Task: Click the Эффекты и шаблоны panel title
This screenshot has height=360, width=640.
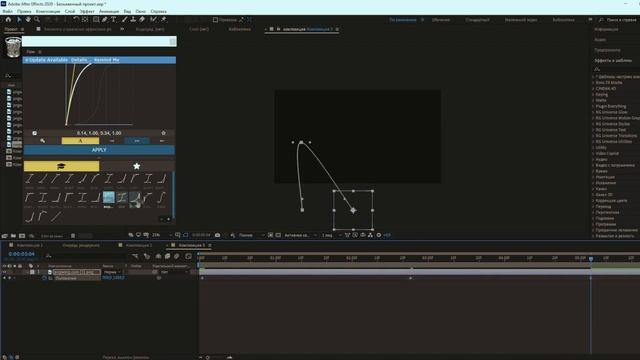Action: (x=613, y=60)
